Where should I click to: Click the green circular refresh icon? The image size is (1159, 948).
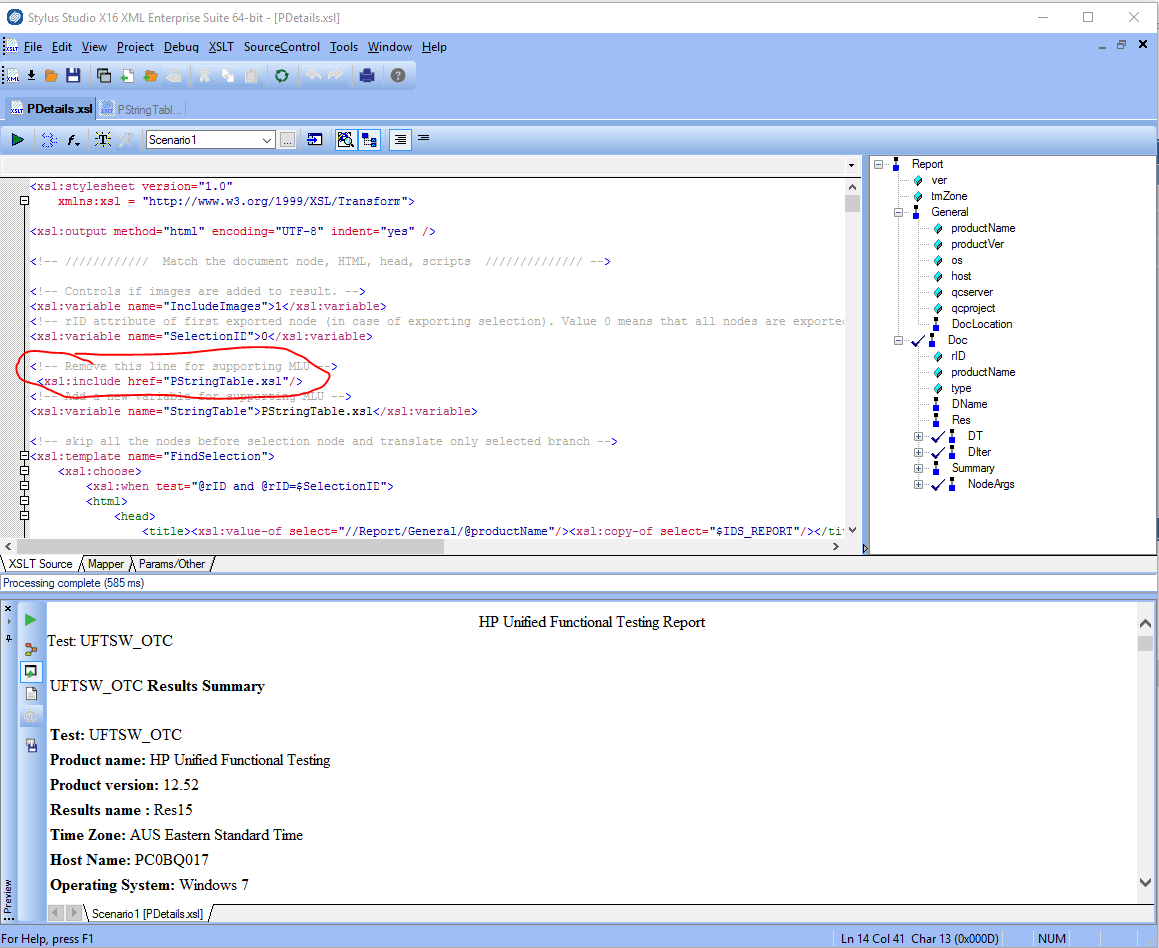point(282,76)
